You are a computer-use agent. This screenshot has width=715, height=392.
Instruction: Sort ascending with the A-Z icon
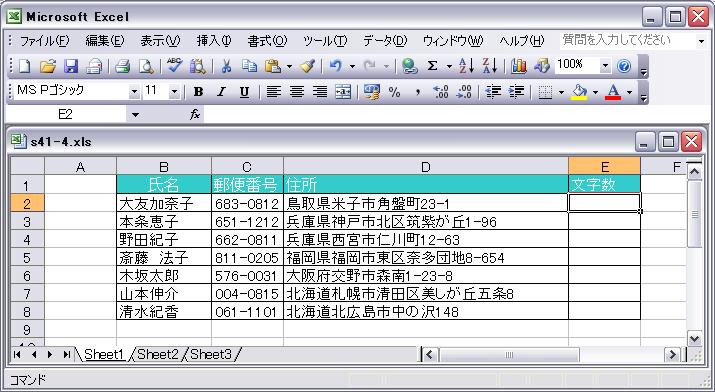466,67
